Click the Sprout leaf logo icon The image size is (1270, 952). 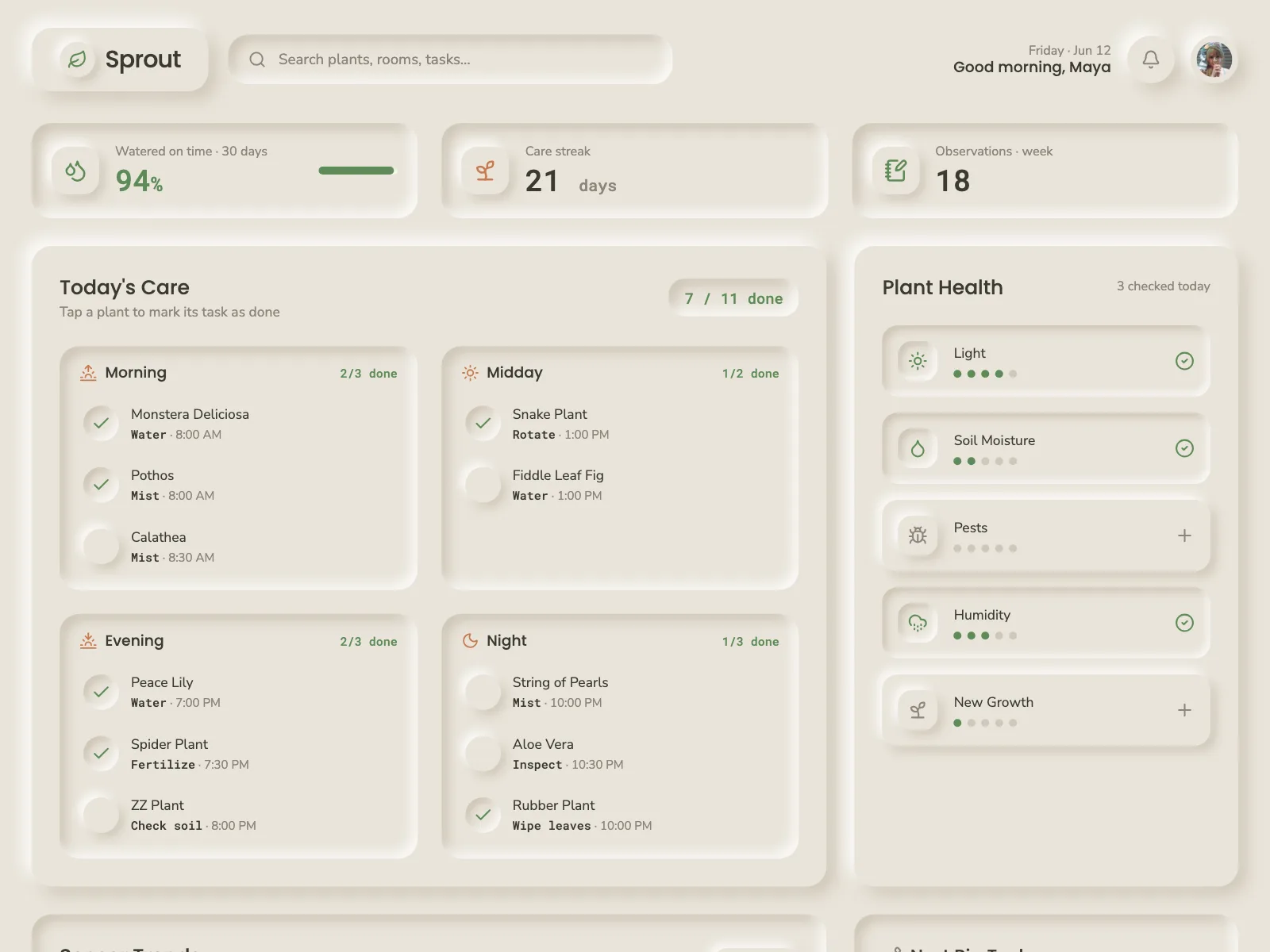[77, 59]
